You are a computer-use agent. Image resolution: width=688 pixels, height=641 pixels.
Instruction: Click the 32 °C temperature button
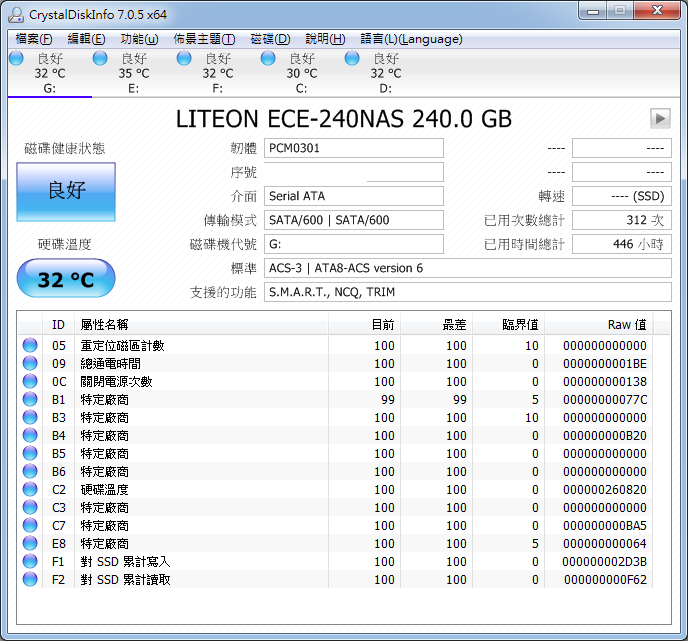click(x=66, y=278)
